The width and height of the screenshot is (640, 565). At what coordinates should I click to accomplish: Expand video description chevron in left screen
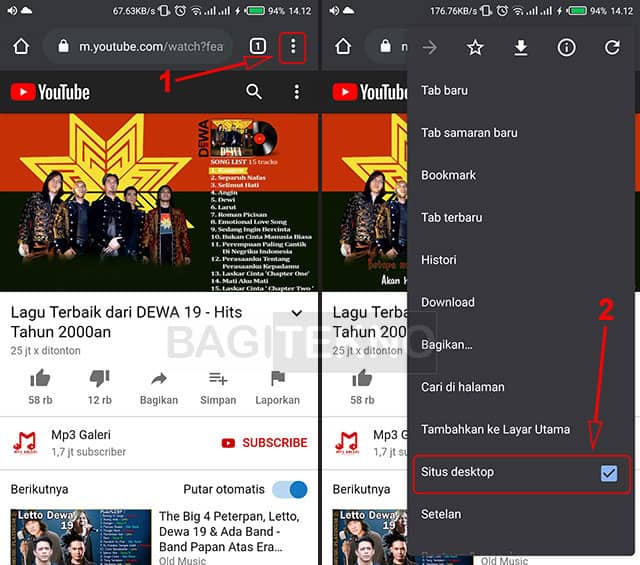297,313
